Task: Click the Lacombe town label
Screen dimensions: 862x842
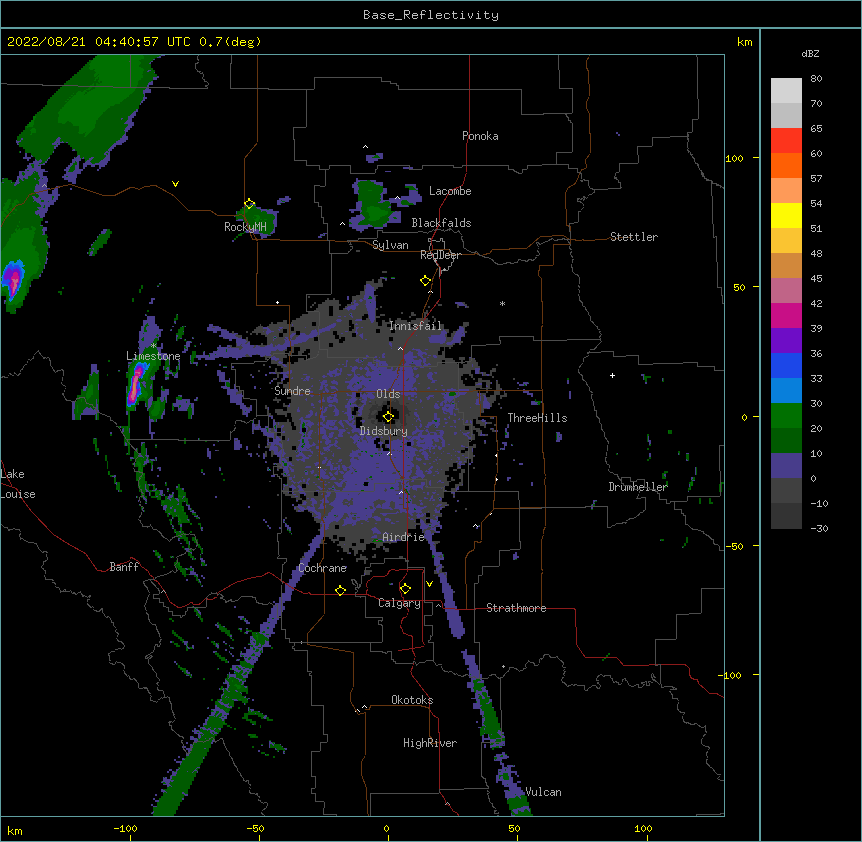Action: (x=450, y=191)
